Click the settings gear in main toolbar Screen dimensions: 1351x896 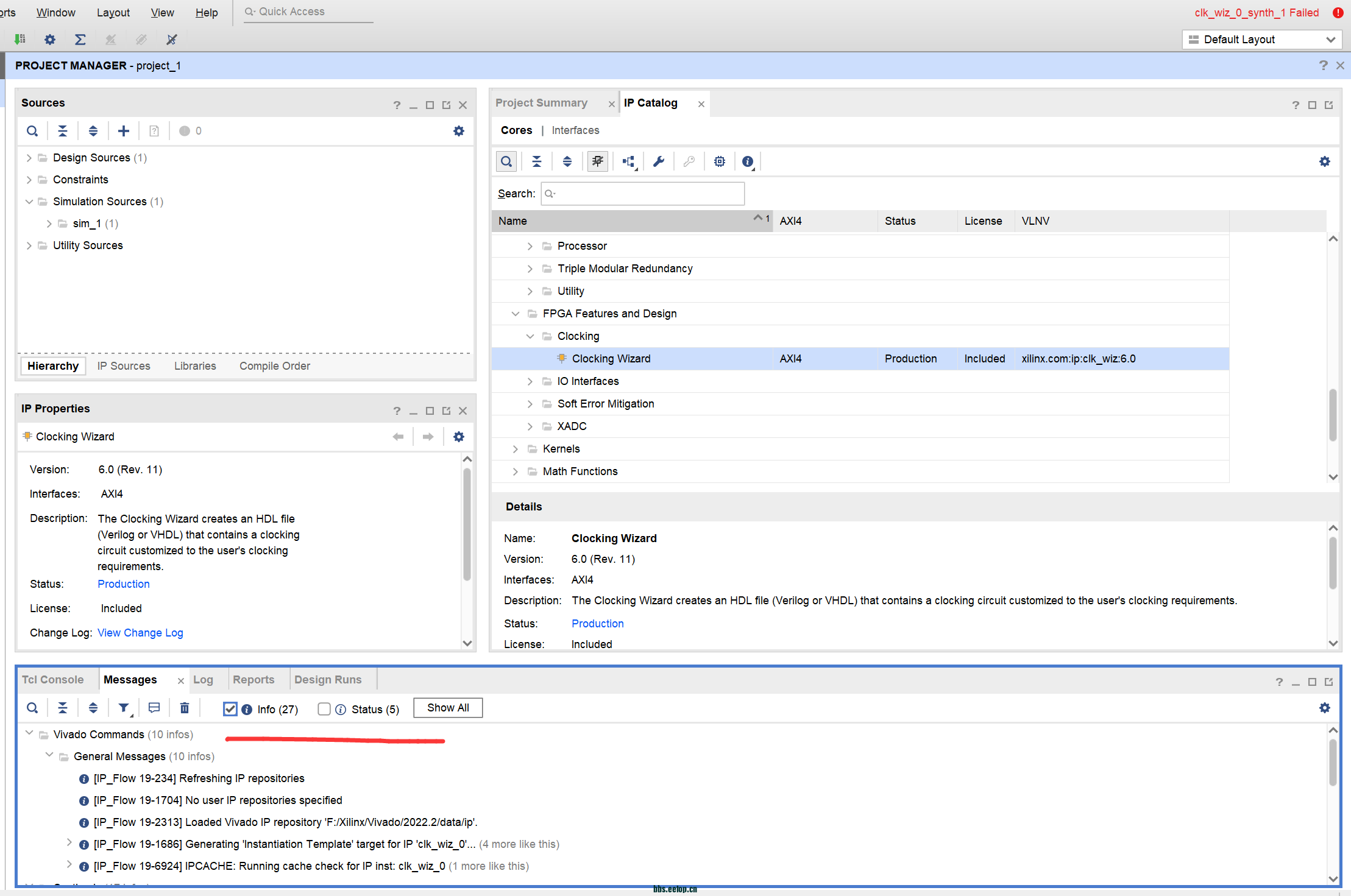tap(50, 40)
